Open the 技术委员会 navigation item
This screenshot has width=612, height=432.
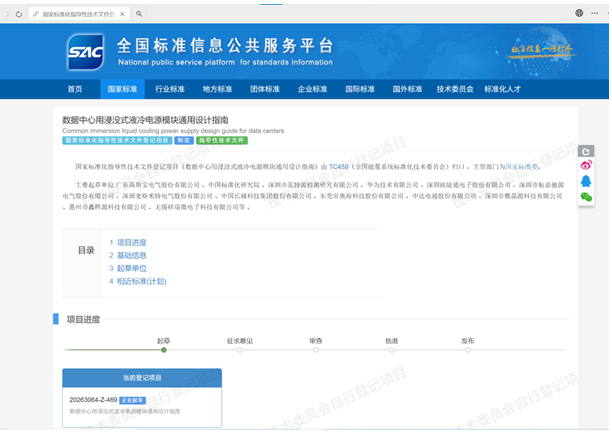point(455,89)
